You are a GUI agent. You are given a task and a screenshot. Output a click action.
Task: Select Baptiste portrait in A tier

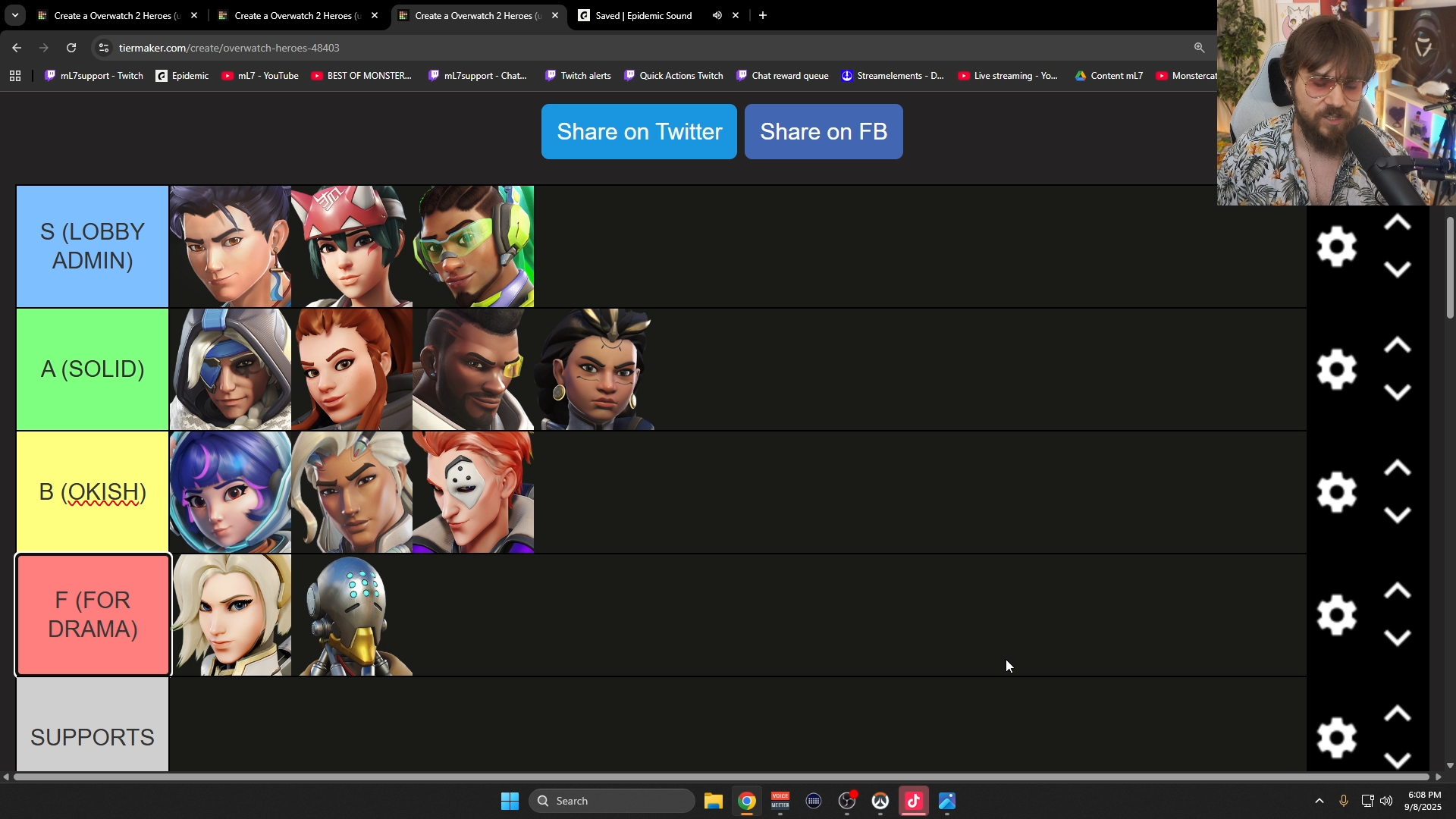[473, 369]
